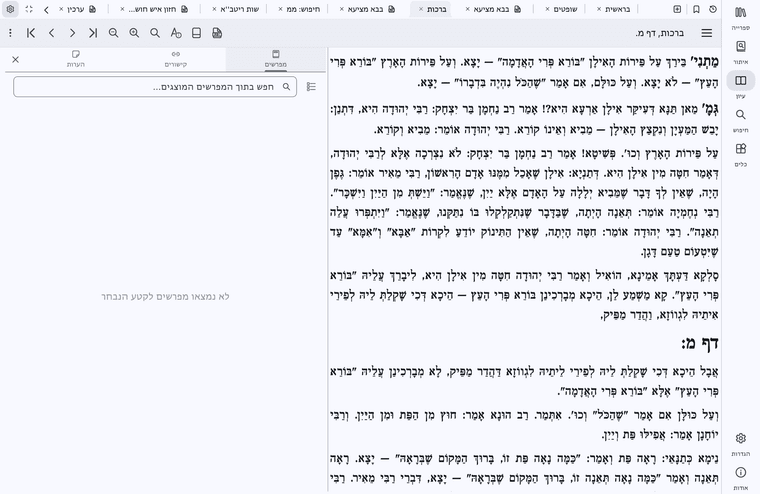Click the paragraph beginning 'סלקא דעתך אמינא'
760x494 pixels.
tap(524, 295)
